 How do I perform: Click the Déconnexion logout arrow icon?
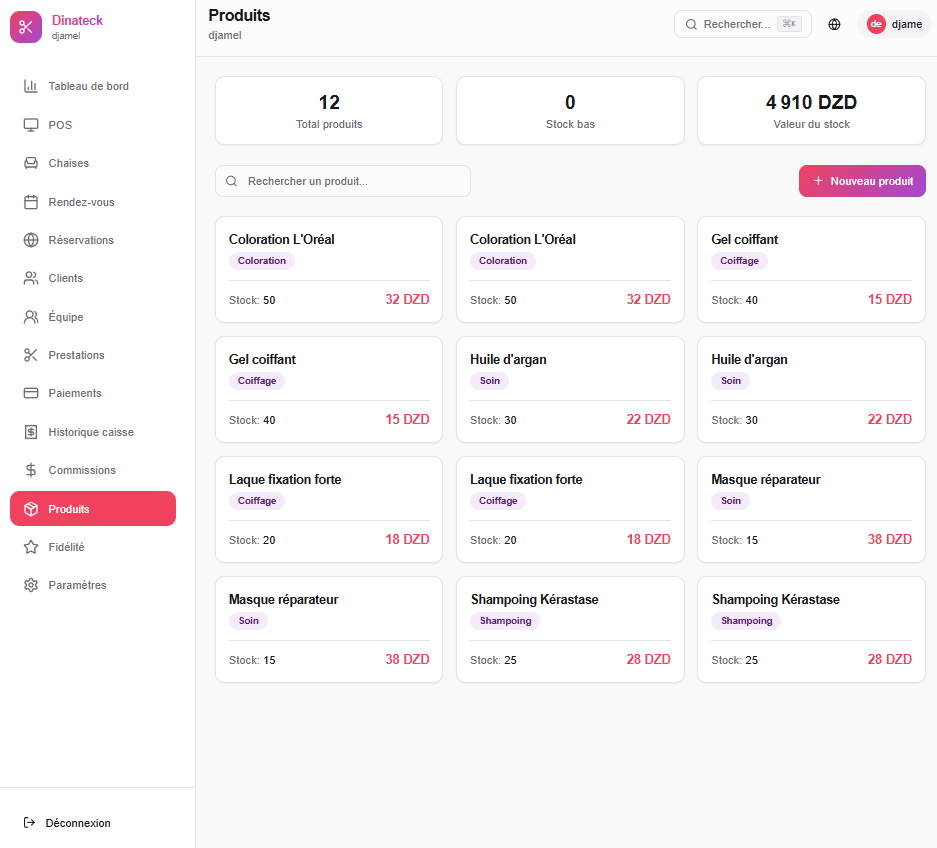29,823
